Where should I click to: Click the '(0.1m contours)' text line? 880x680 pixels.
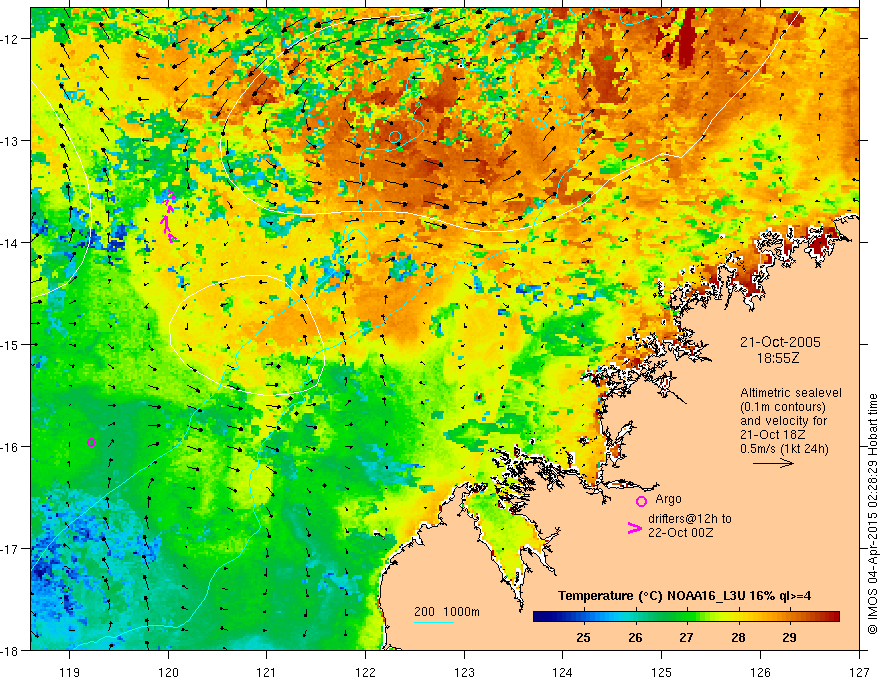point(783,407)
